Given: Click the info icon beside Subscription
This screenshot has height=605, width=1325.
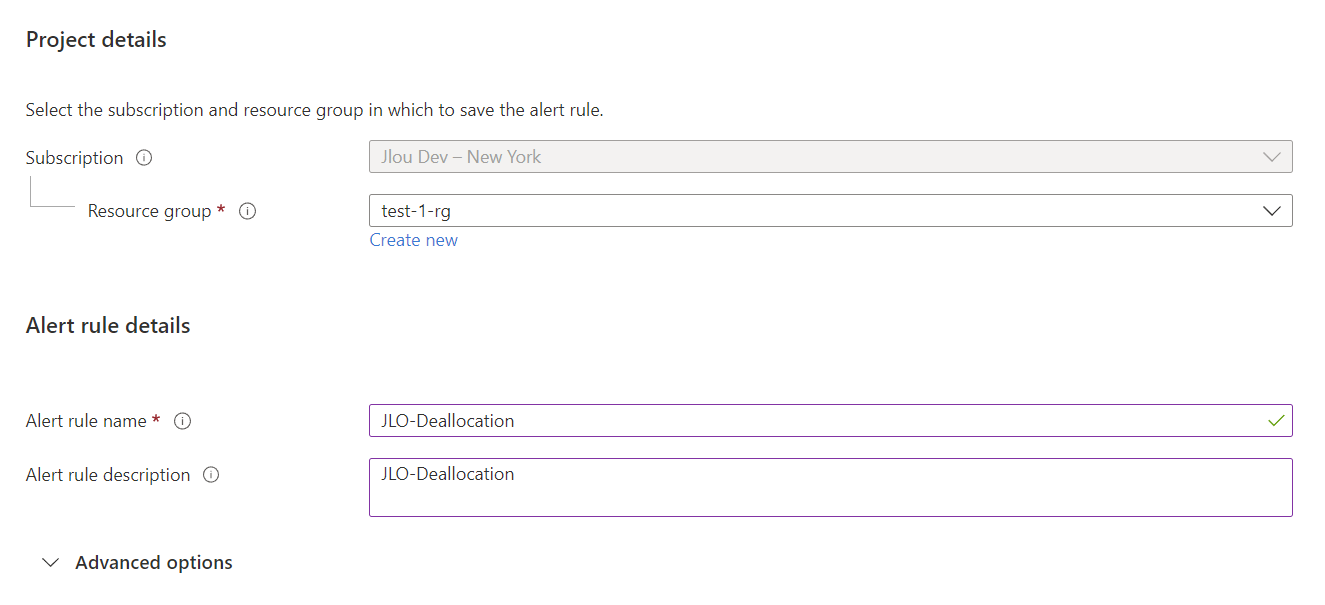Looking at the screenshot, I should [144, 158].
